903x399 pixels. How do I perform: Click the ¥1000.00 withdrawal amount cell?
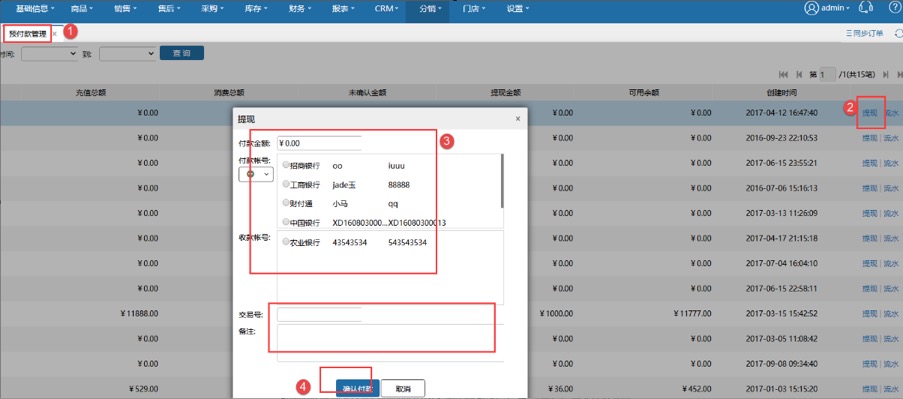pyautogui.click(x=556, y=314)
